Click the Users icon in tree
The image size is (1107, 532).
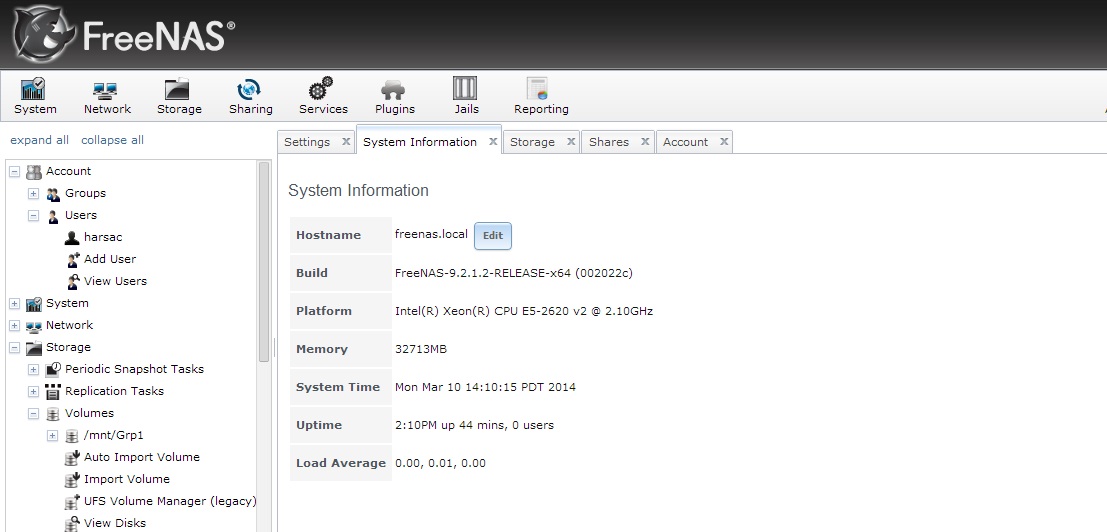[x=53, y=216]
